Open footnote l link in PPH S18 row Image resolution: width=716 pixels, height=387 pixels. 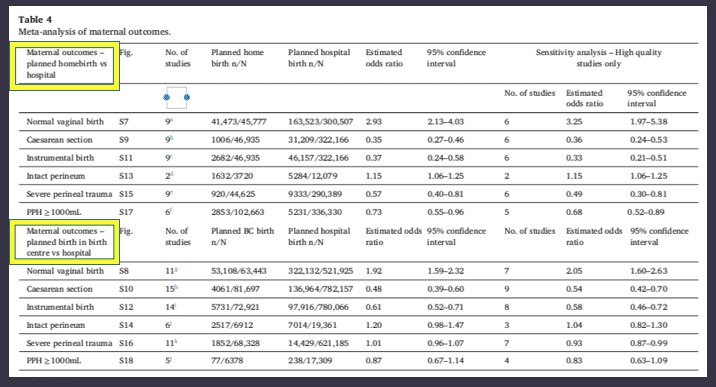[171, 359]
